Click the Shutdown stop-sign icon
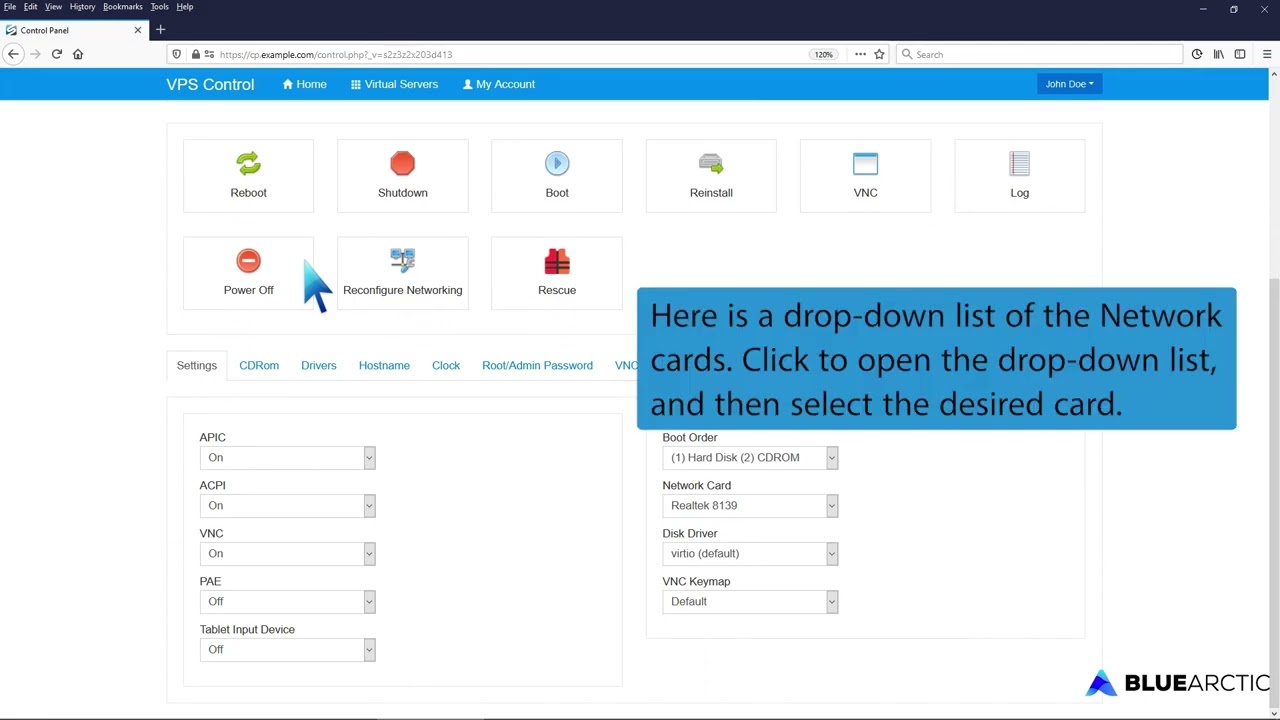Screen dimensions: 1280x720 coord(402,163)
